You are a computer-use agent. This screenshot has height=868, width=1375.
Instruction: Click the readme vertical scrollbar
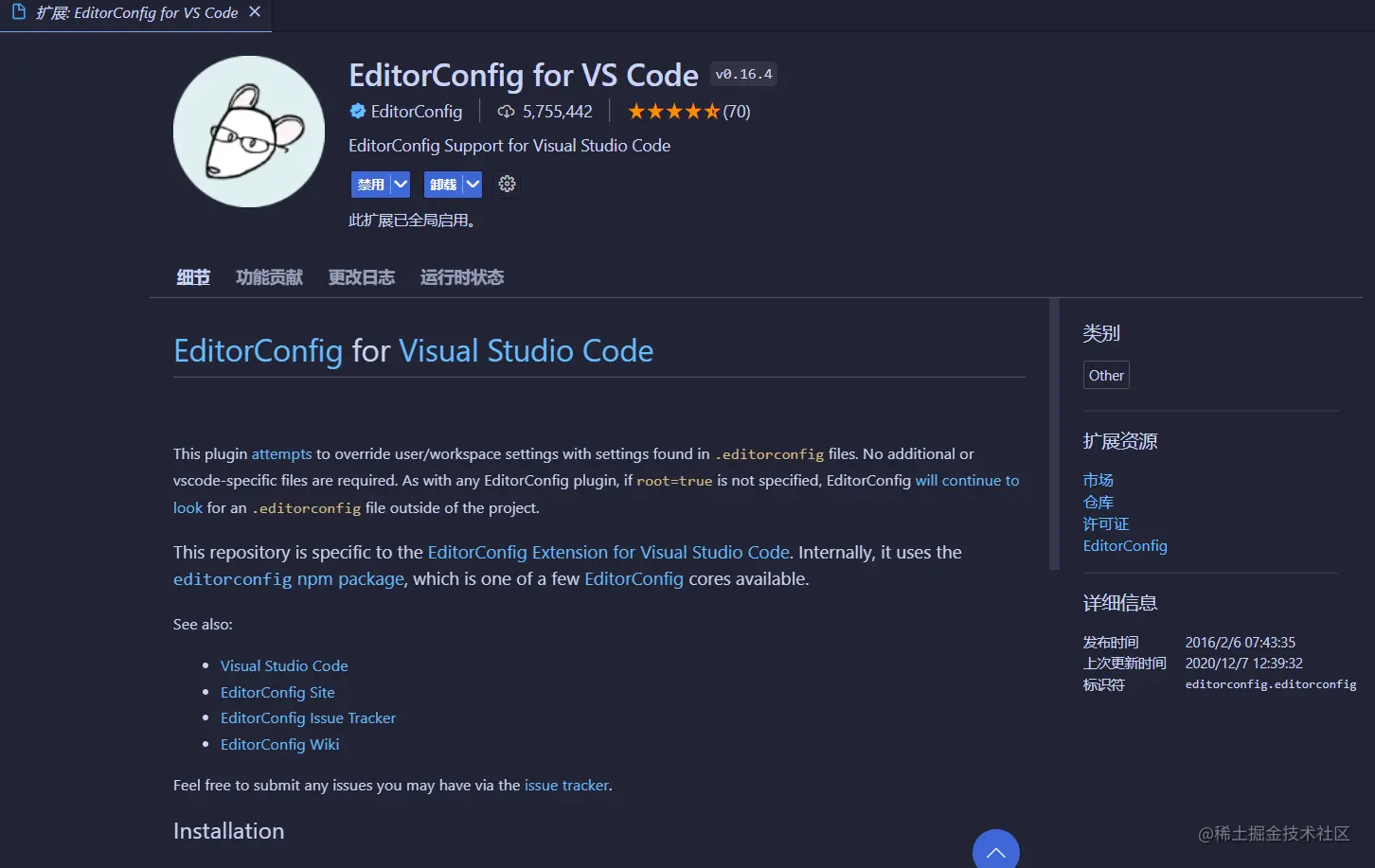point(1054,435)
